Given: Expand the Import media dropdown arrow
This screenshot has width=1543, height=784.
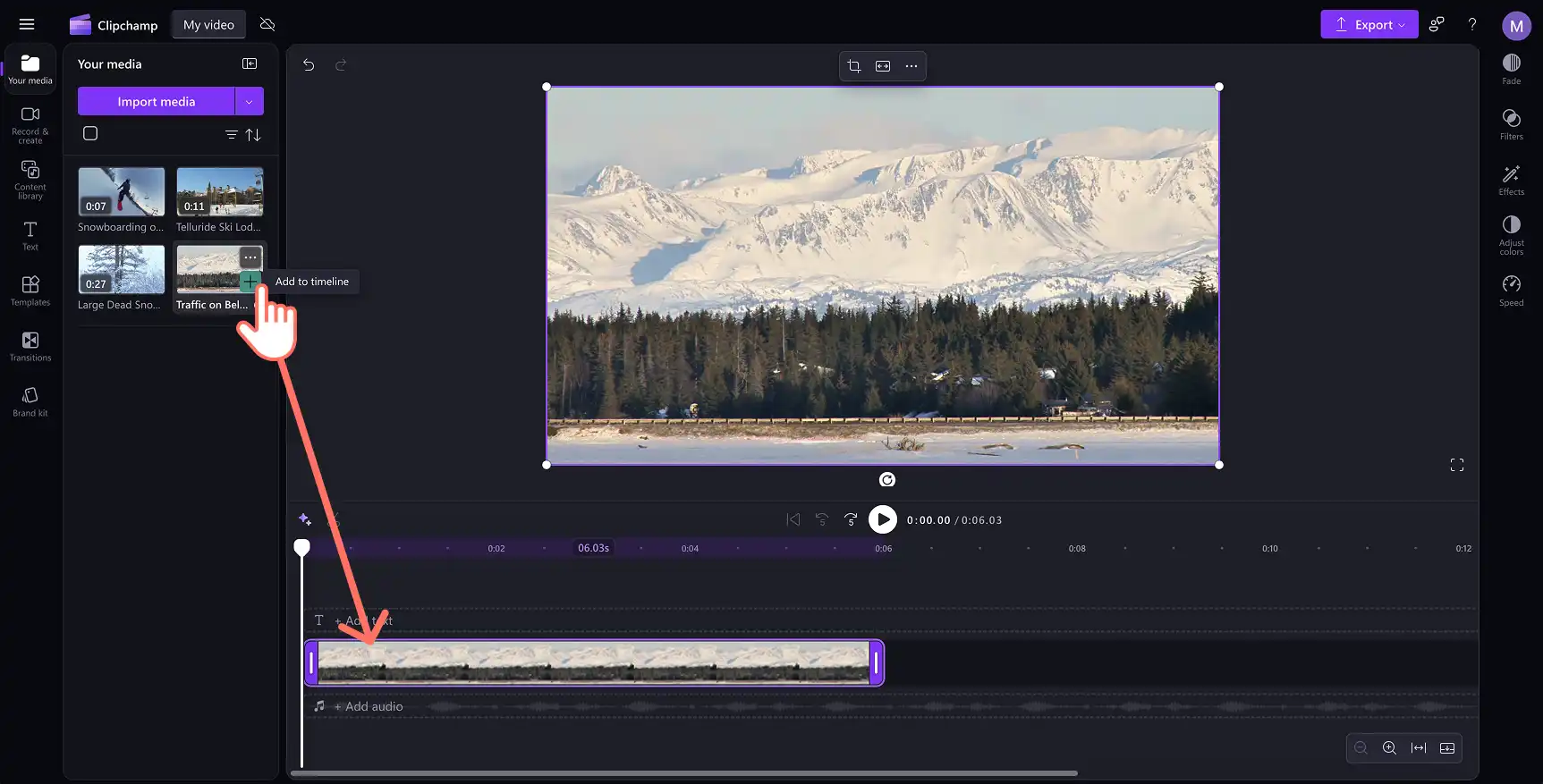Looking at the screenshot, I should coord(250,101).
